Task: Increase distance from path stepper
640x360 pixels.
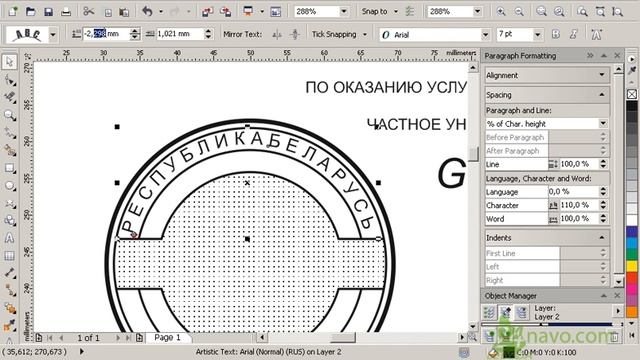Action: click(x=135, y=31)
